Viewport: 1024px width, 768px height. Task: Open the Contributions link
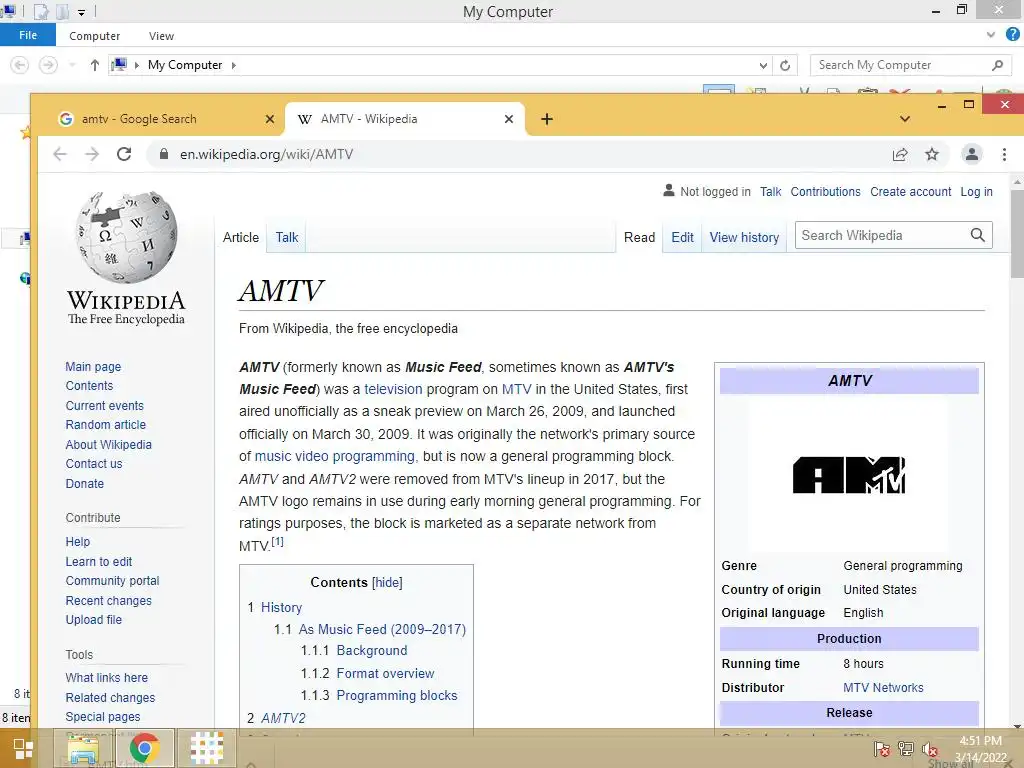pos(825,192)
